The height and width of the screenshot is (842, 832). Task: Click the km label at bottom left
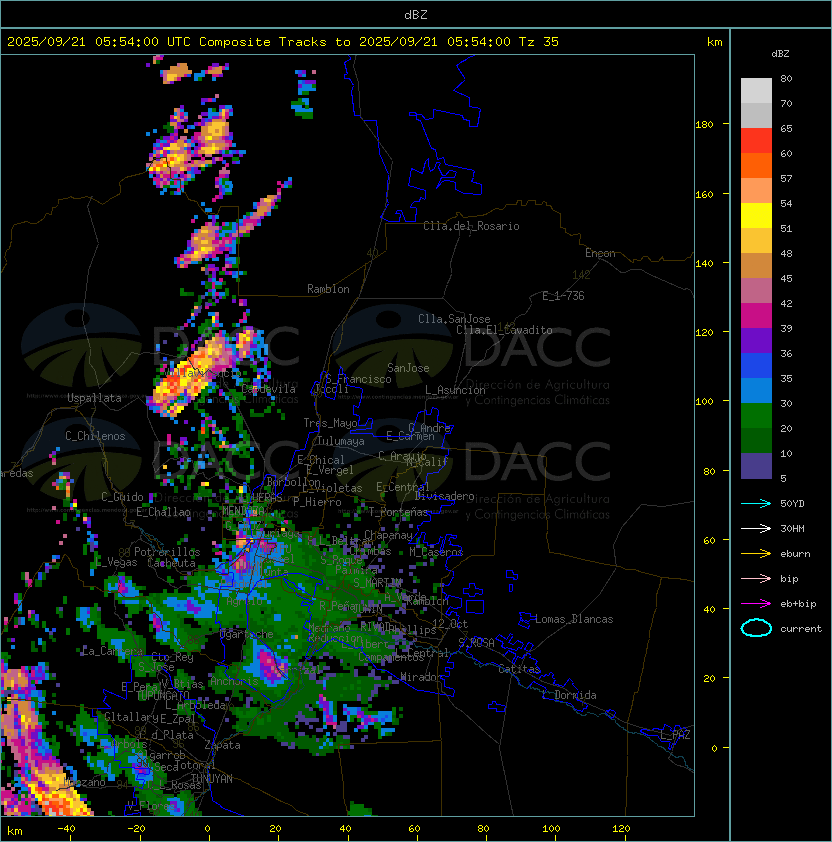[x=15, y=831]
